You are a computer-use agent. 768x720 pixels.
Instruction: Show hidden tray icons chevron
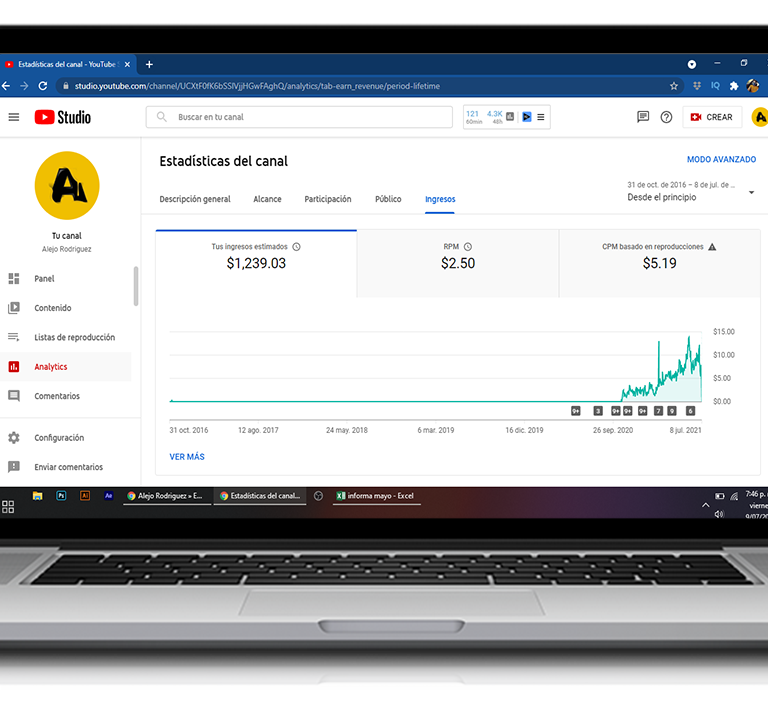point(705,505)
